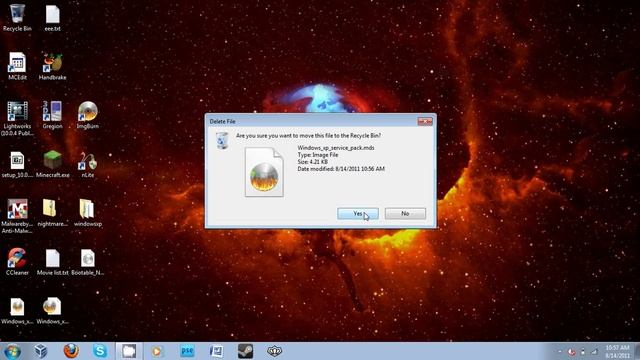Confirm deletion by clicking Yes
Image resolution: width=640 pixels, height=360 pixels.
pos(358,213)
